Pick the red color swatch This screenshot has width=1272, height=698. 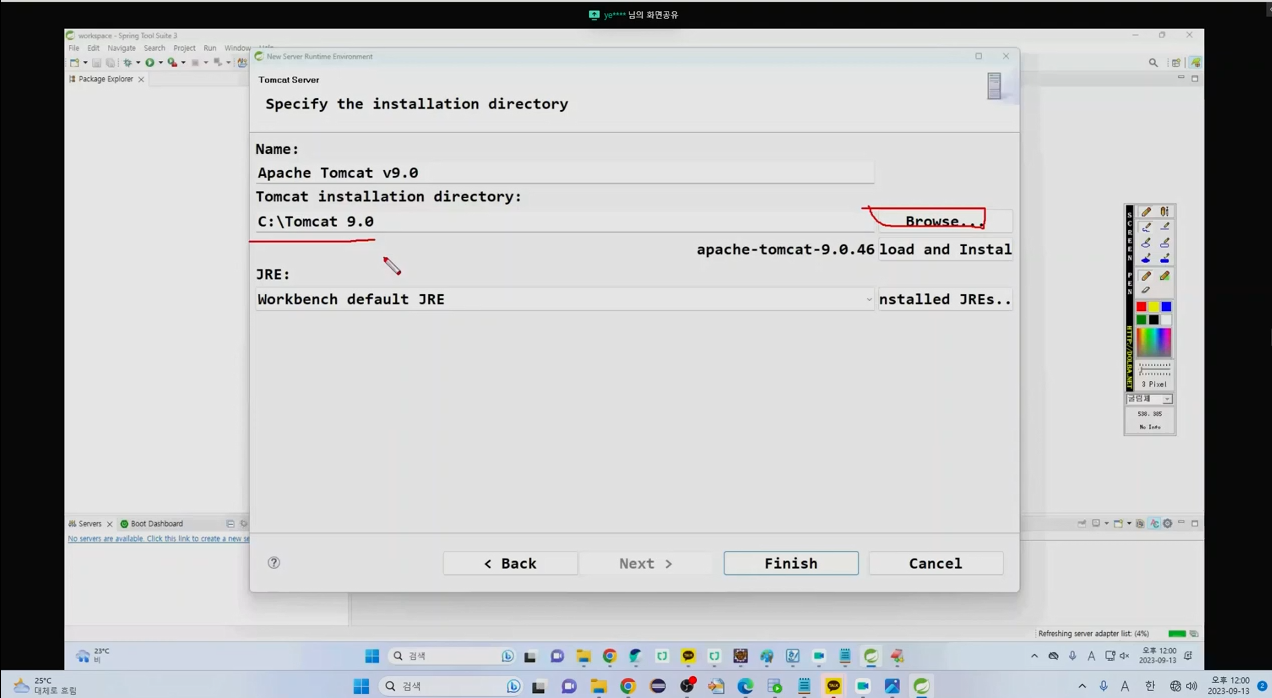pos(1141,307)
